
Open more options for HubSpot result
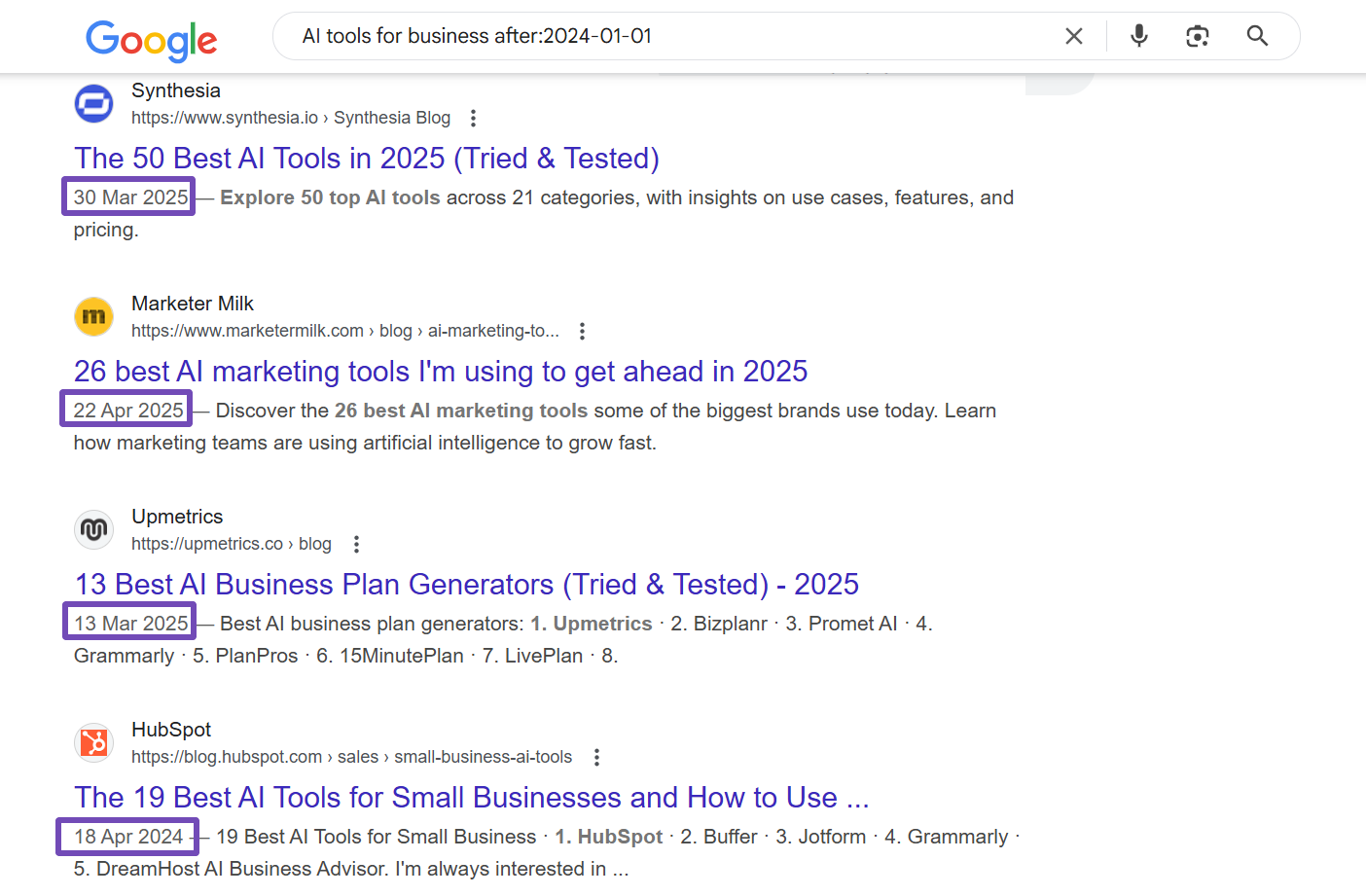click(596, 757)
